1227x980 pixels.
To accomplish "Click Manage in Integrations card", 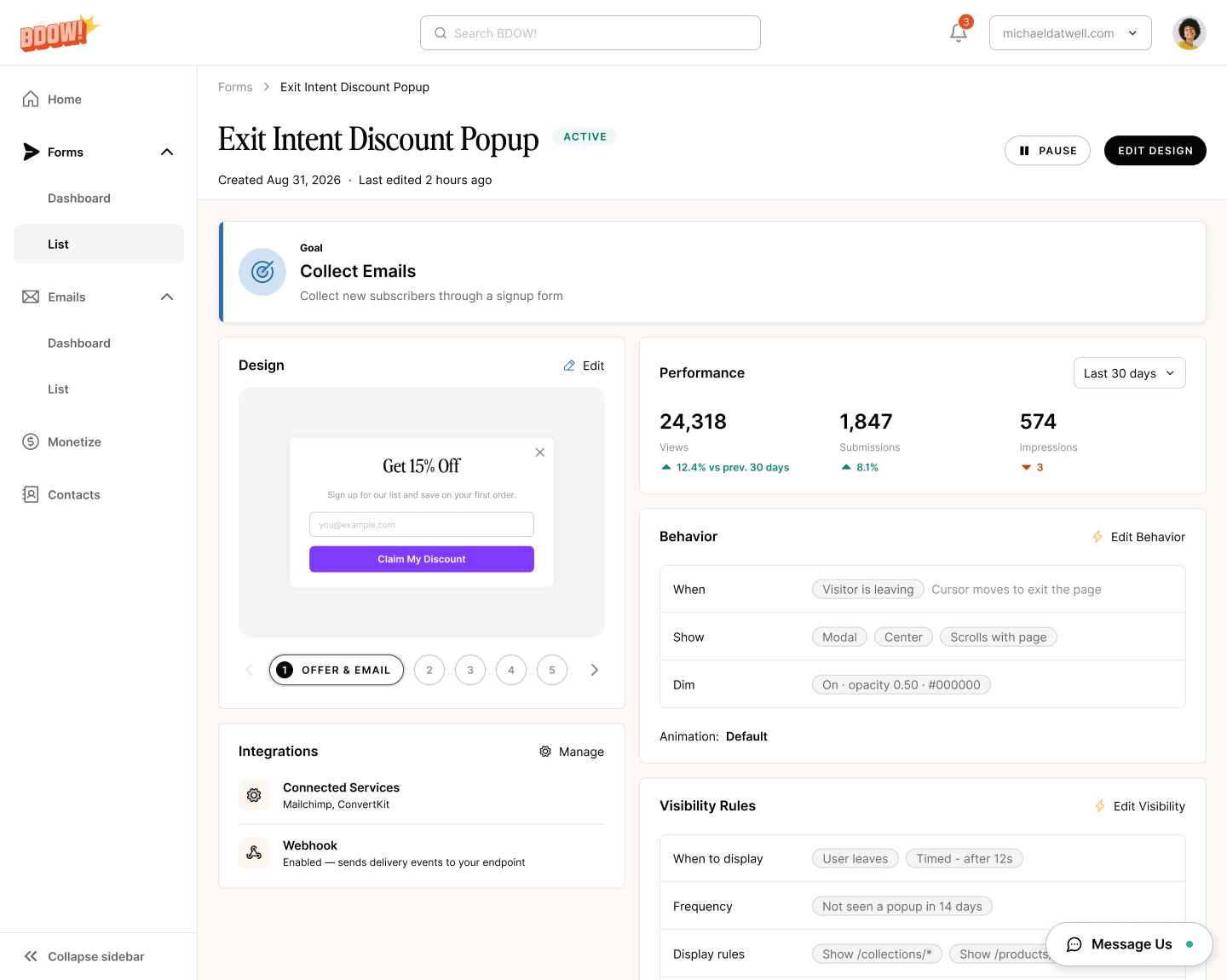I will pos(572,752).
